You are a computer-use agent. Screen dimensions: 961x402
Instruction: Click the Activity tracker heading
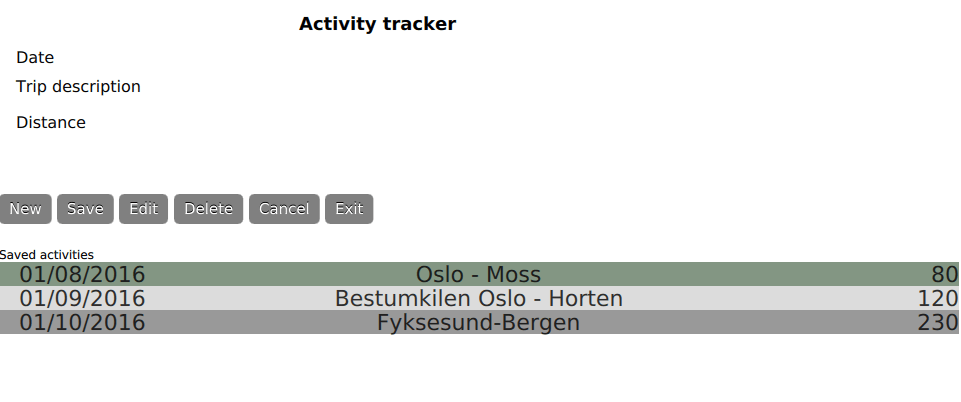377,24
